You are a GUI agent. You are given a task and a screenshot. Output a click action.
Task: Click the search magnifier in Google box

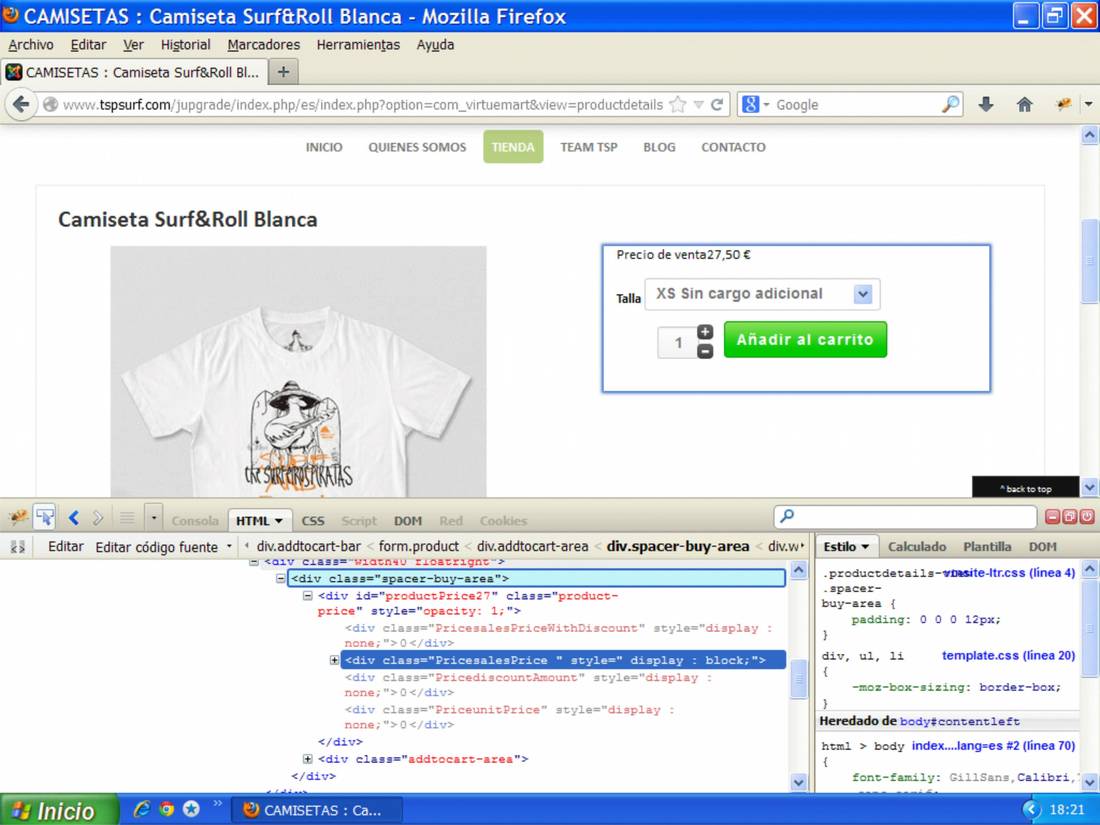coord(950,105)
